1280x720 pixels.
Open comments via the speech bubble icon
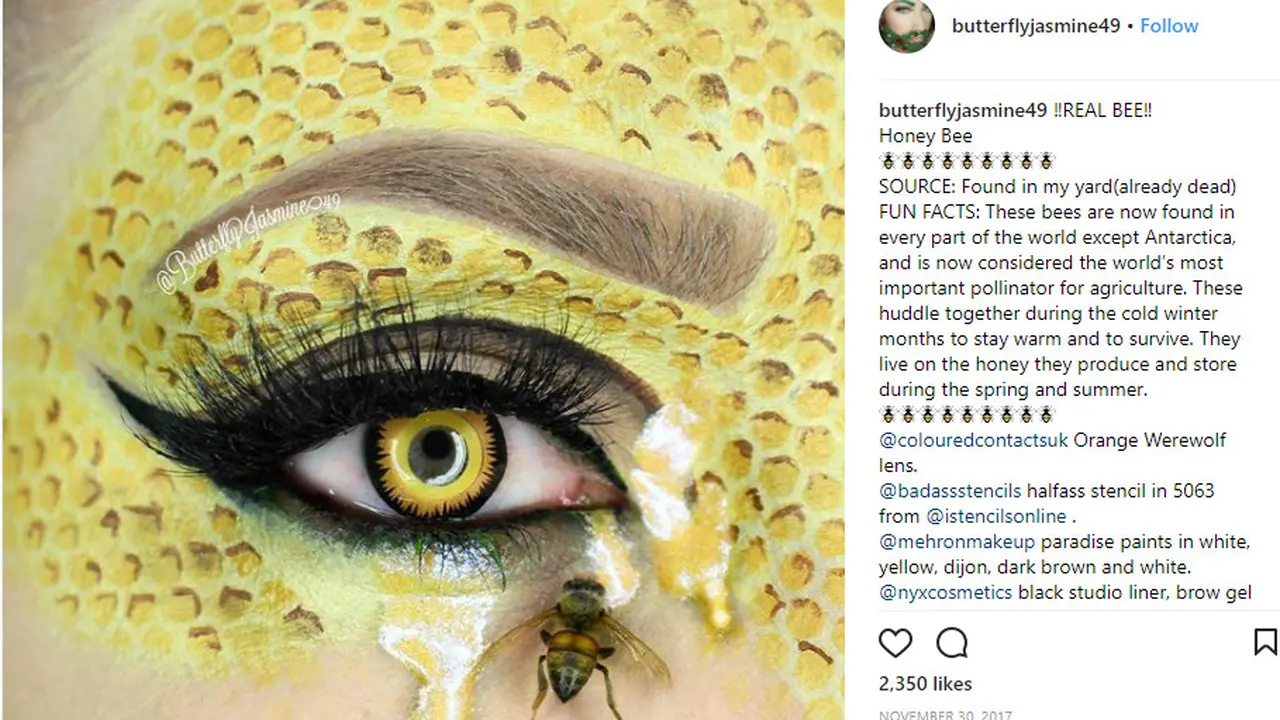click(952, 642)
